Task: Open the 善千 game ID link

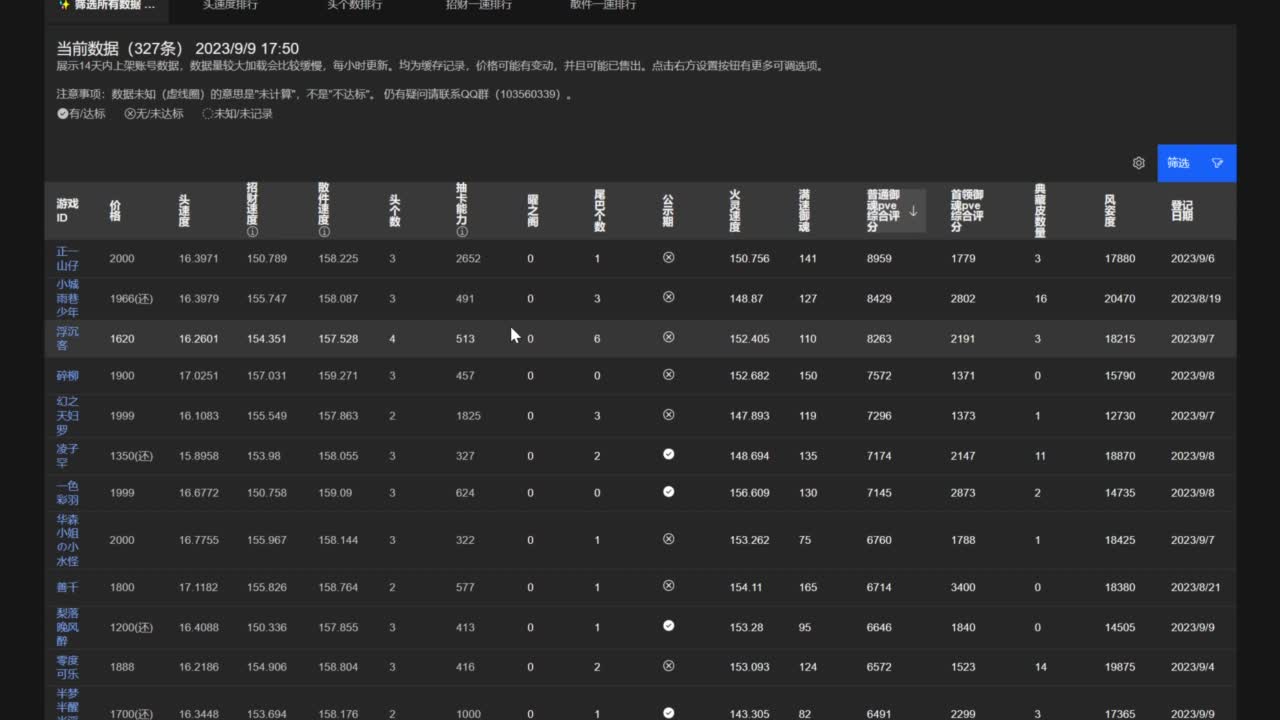Action: (67, 588)
